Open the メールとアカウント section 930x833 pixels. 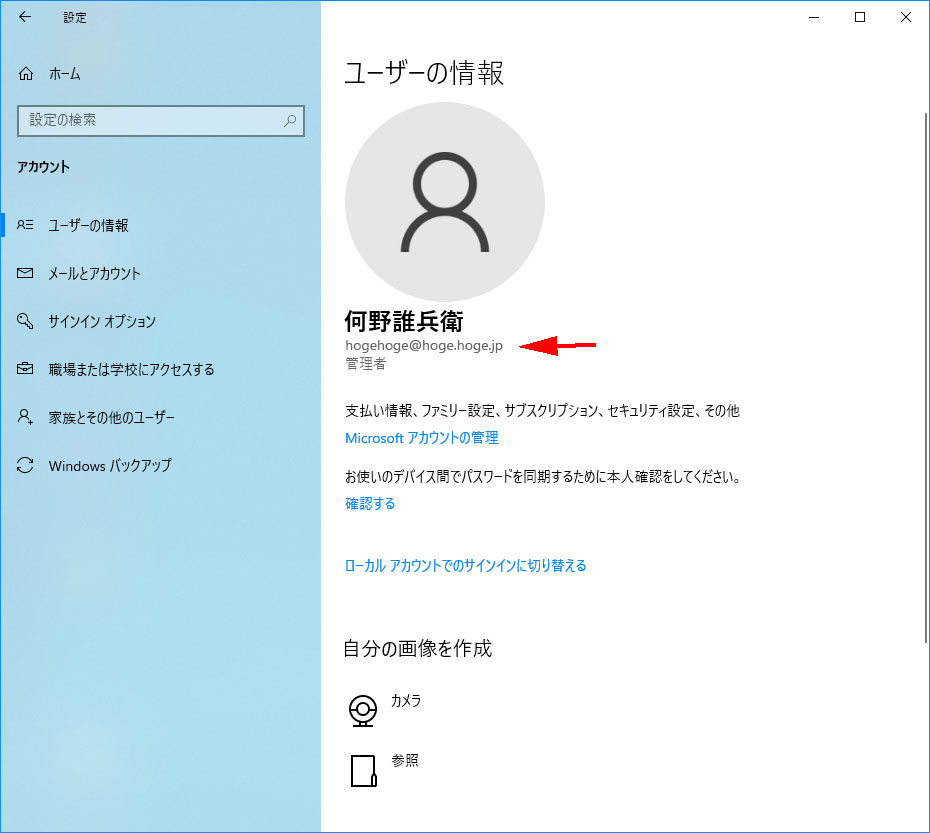coord(94,273)
